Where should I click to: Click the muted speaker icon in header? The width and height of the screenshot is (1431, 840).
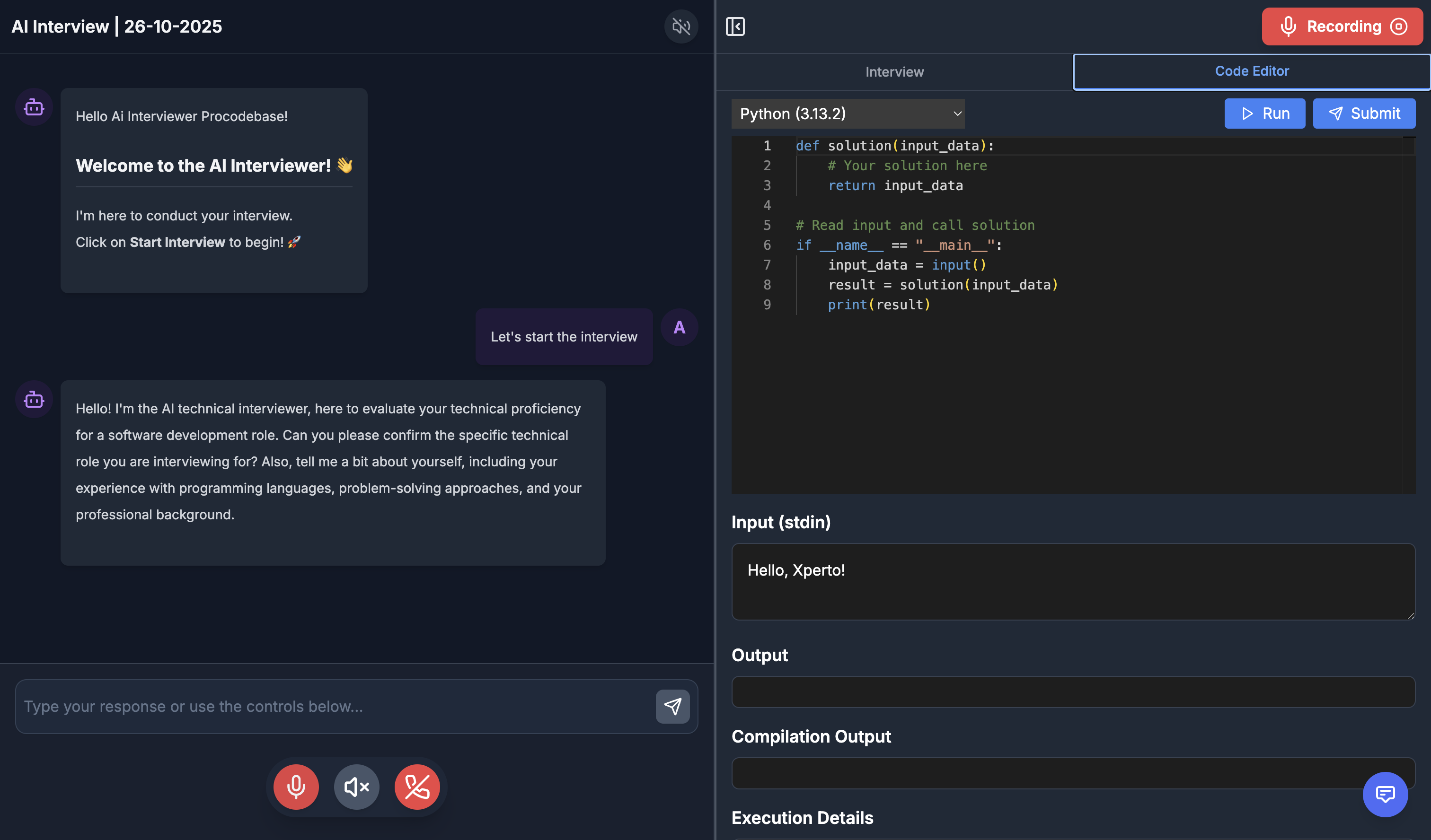[681, 26]
